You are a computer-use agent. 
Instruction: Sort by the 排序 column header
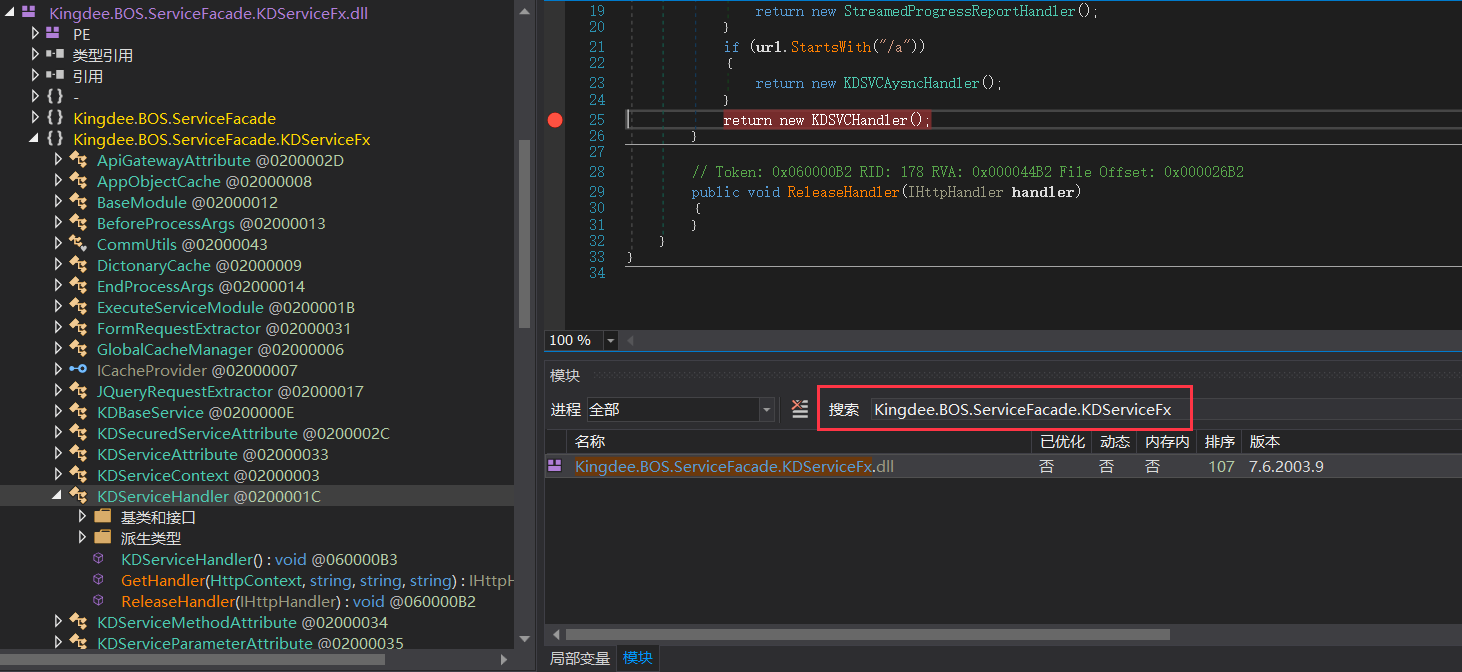point(1220,441)
